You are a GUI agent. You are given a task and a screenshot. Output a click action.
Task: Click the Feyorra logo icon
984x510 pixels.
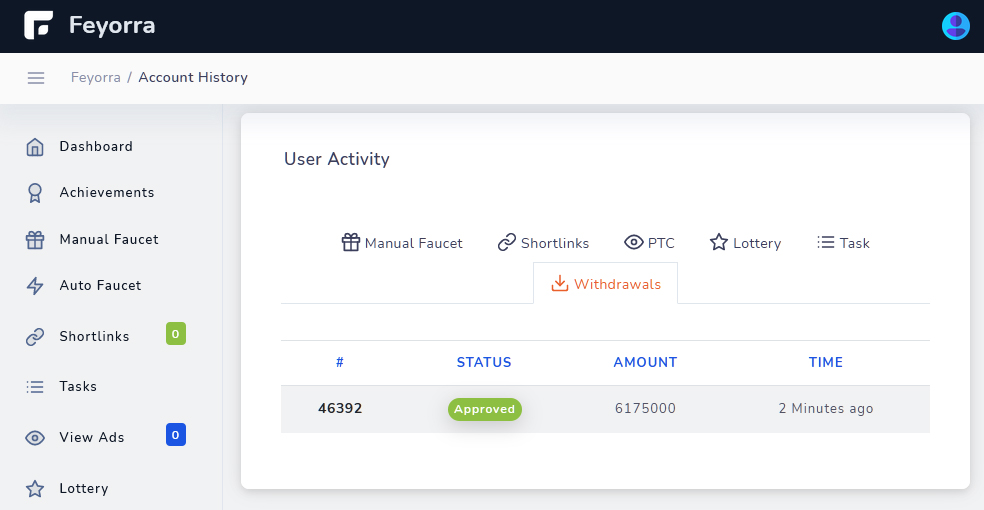[x=38, y=25]
